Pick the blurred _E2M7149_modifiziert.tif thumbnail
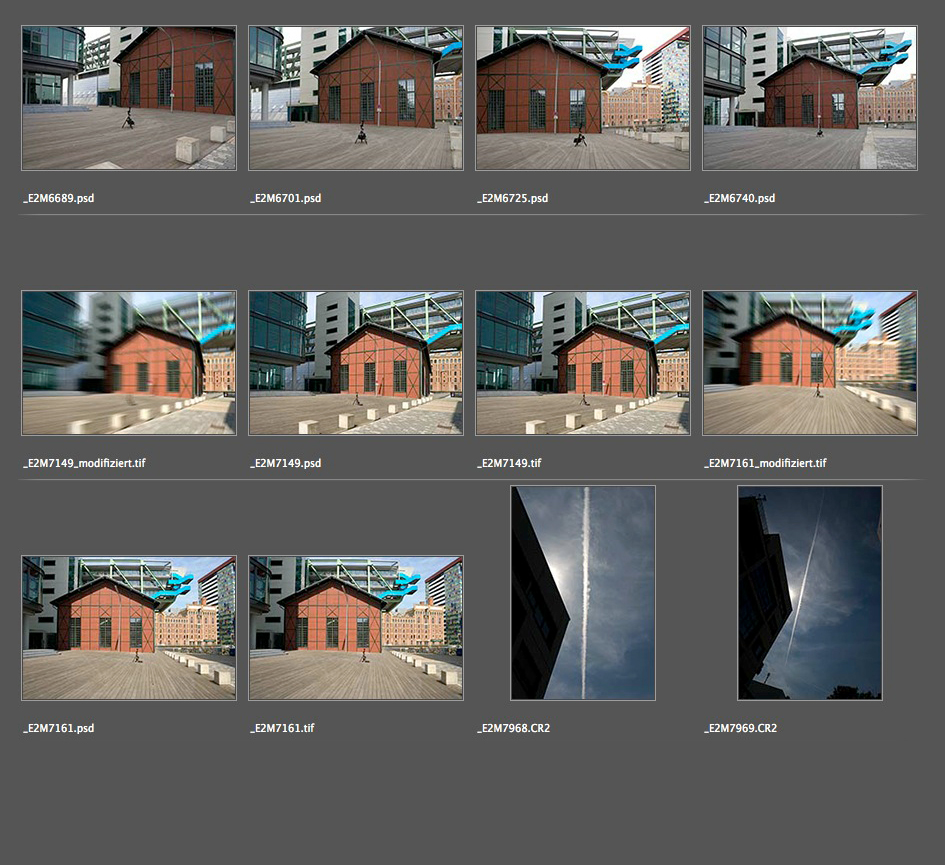Viewport: 945px width, 865px height. pyautogui.click(x=129, y=363)
